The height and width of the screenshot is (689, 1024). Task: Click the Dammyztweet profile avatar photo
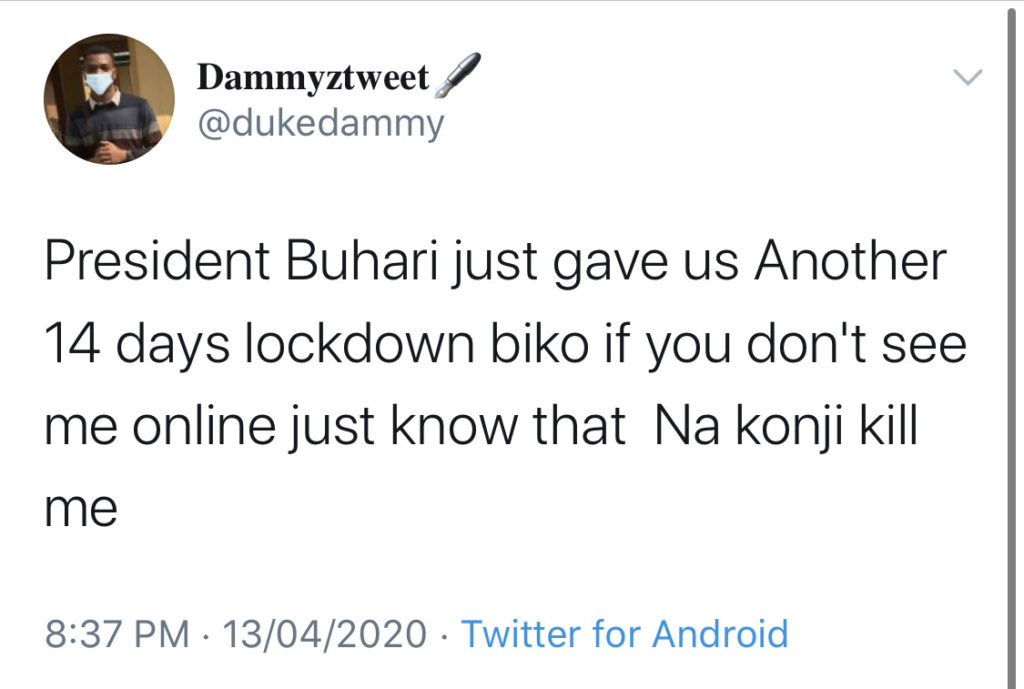[x=109, y=99]
